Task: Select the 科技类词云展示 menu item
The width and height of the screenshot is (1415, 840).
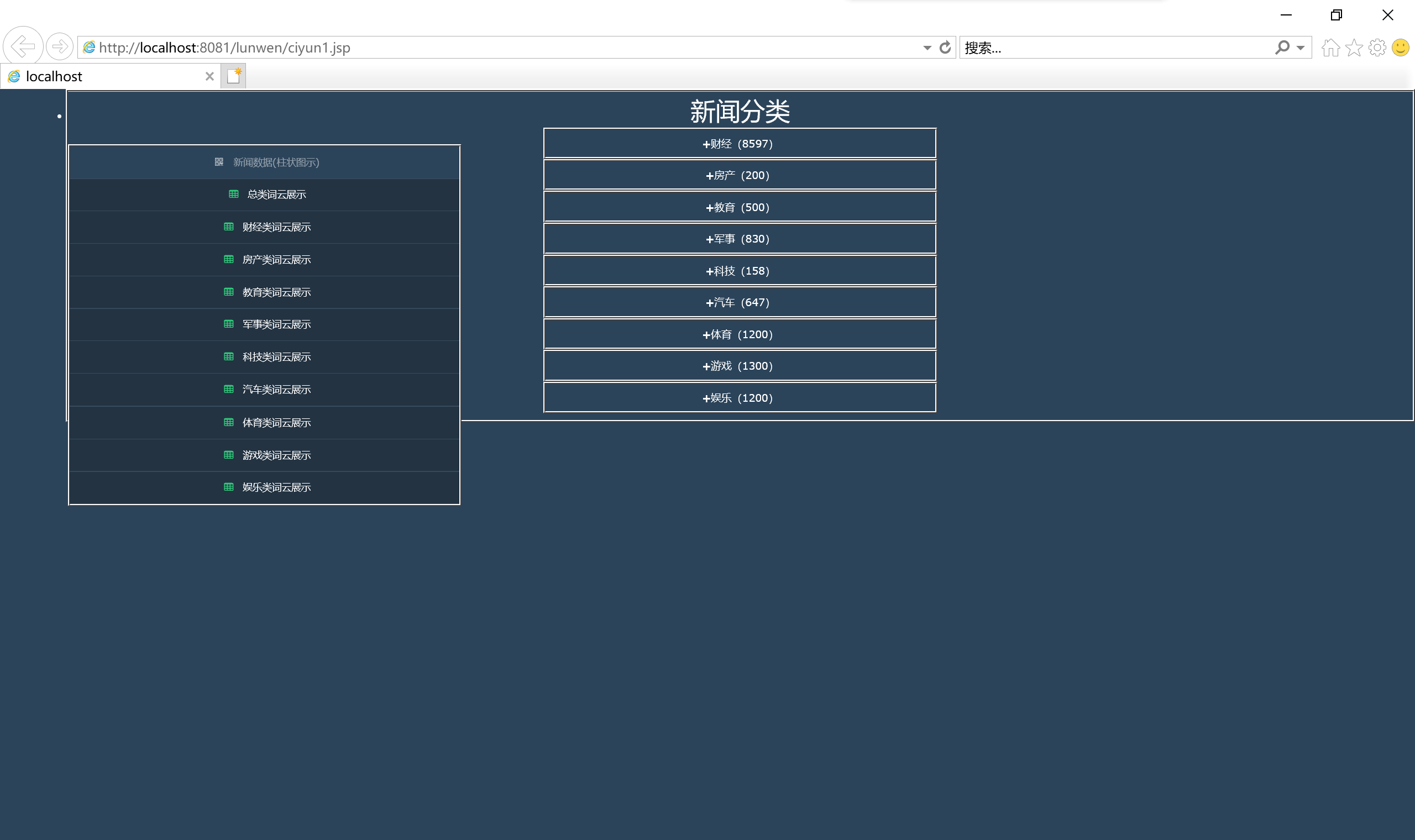Action: 276,357
